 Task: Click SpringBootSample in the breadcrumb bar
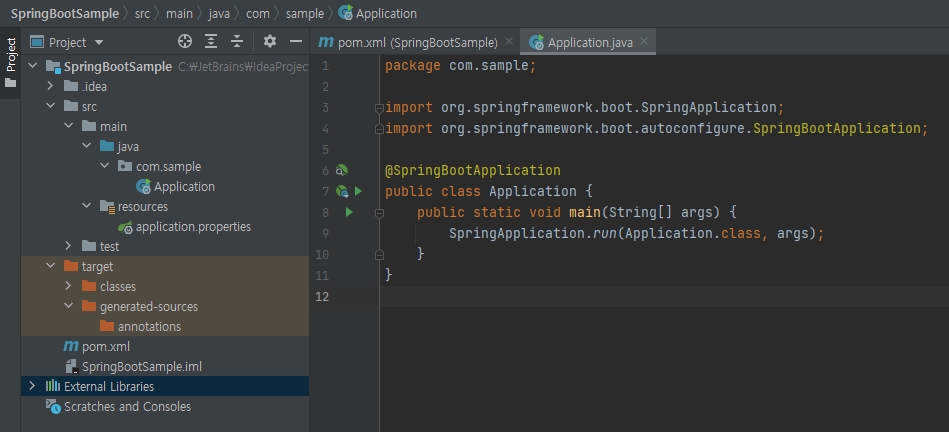(65, 13)
